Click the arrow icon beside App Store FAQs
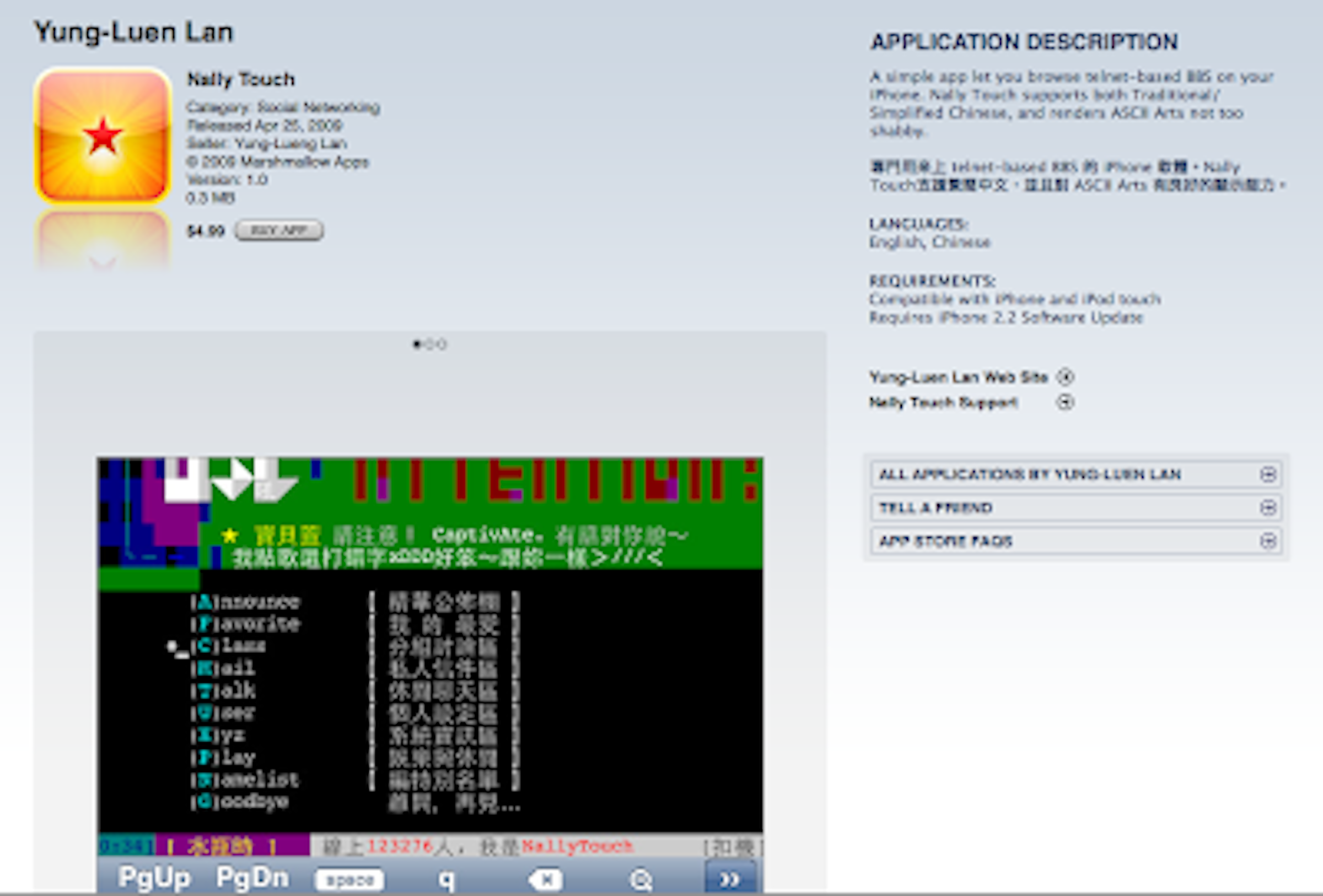Image resolution: width=1323 pixels, height=896 pixels. (x=1268, y=541)
